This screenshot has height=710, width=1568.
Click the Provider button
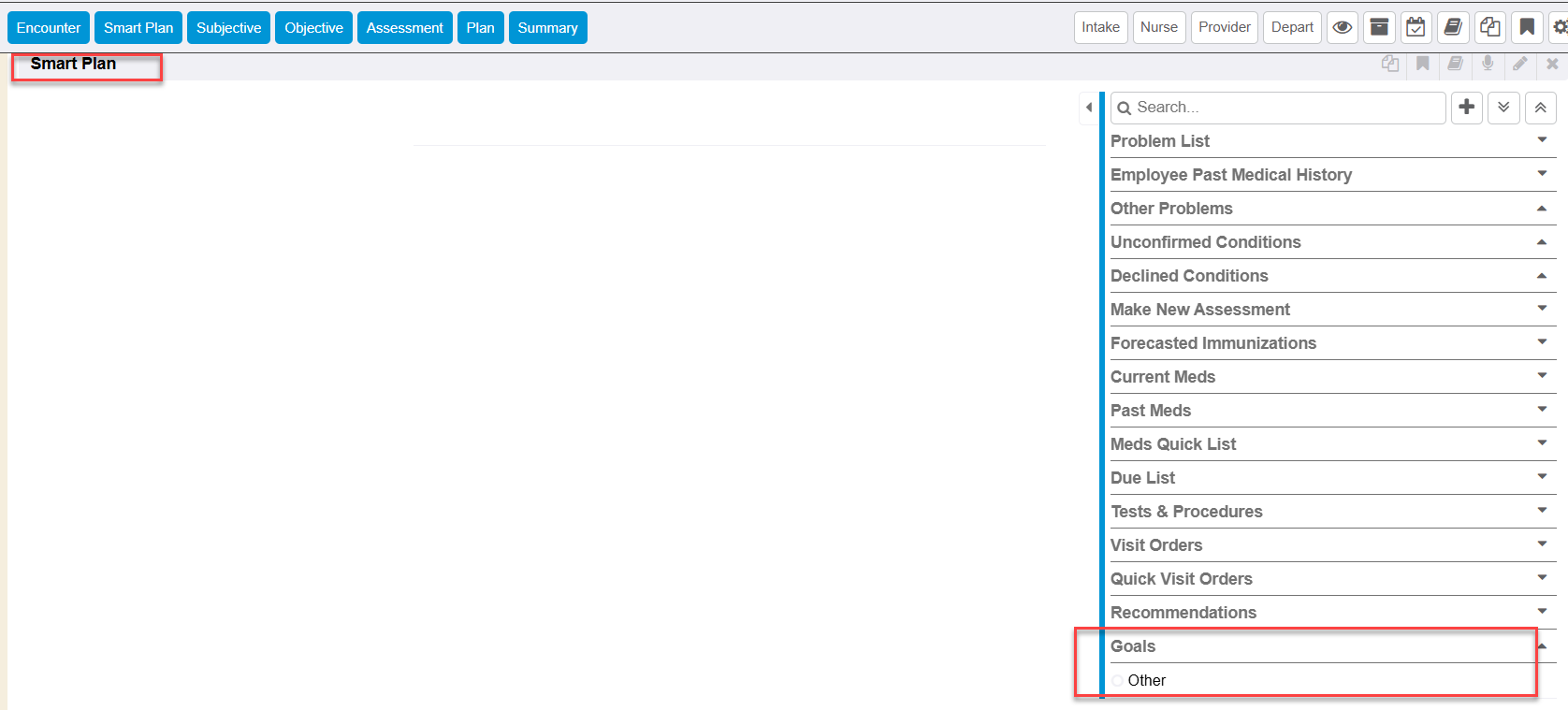[1224, 27]
